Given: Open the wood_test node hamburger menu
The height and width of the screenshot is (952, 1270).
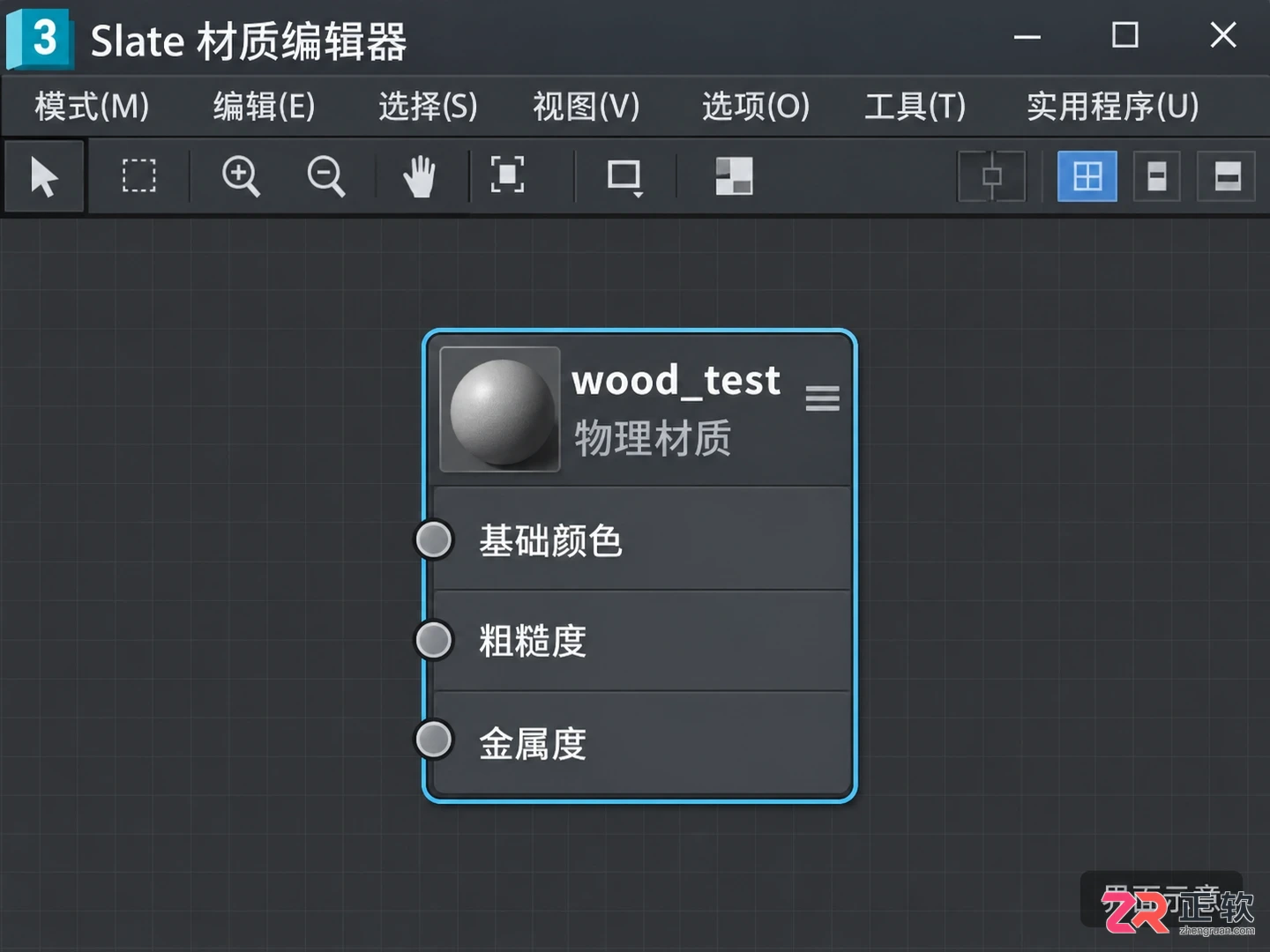Looking at the screenshot, I should point(822,398).
